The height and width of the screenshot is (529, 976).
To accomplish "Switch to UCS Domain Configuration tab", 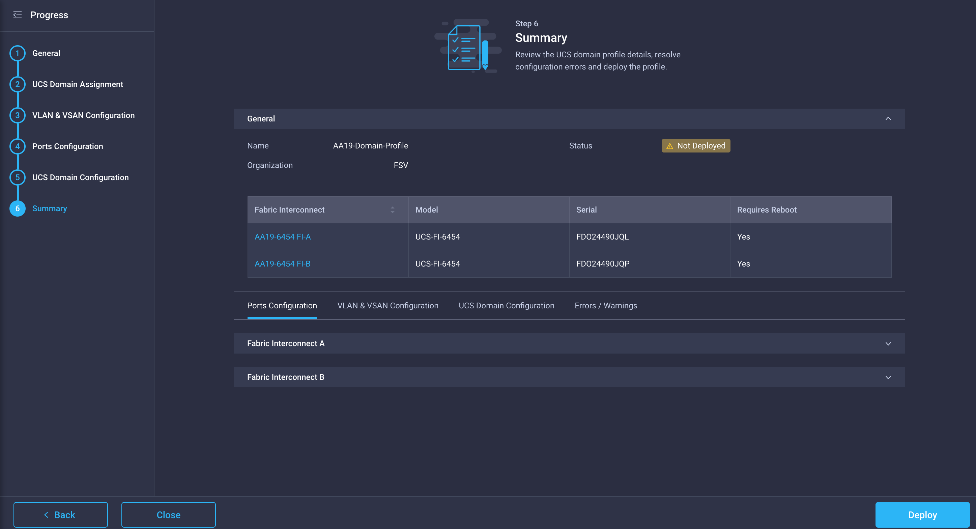I will coord(506,306).
